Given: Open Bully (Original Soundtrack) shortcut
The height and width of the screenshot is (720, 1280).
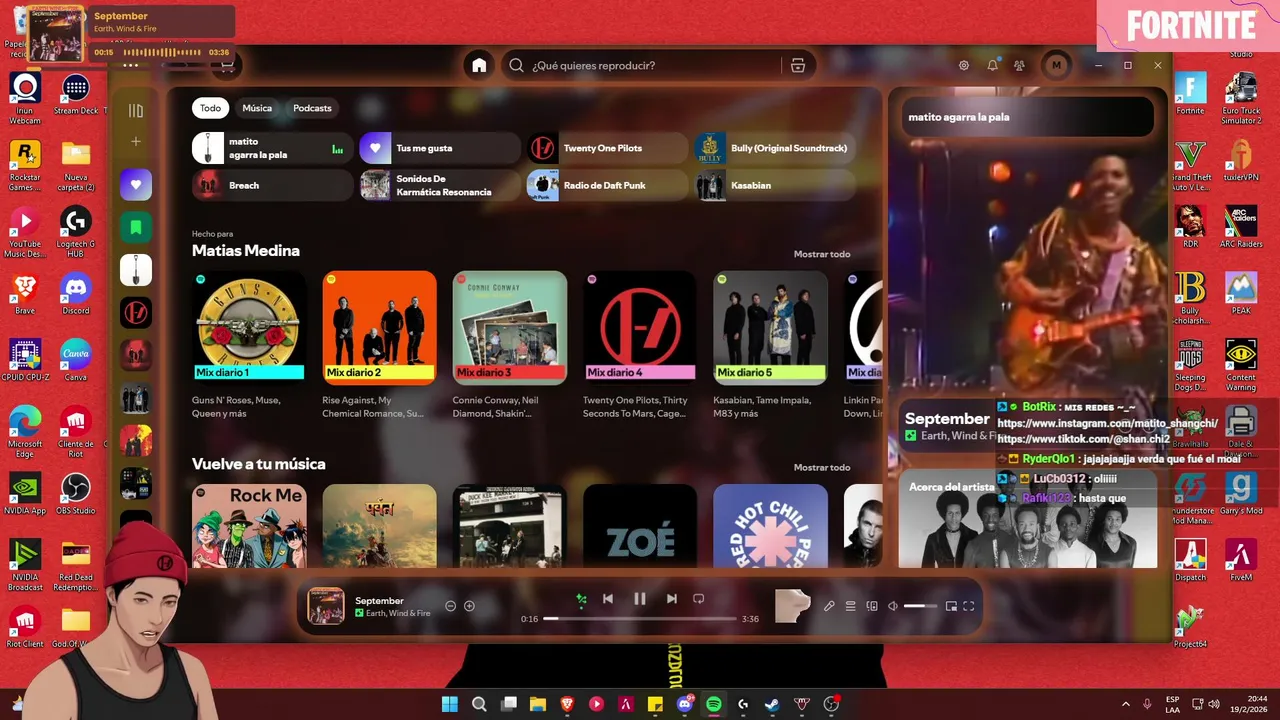Looking at the screenshot, I should (775, 148).
